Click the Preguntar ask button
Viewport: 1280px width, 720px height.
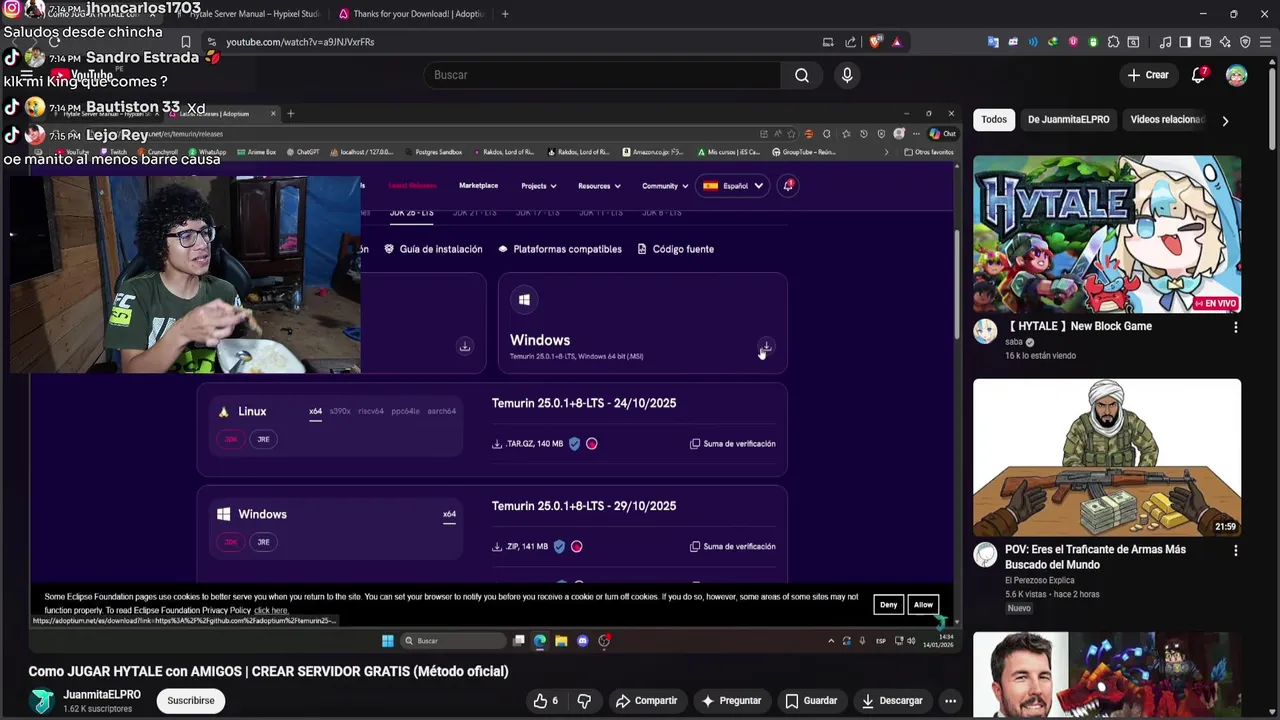731,701
